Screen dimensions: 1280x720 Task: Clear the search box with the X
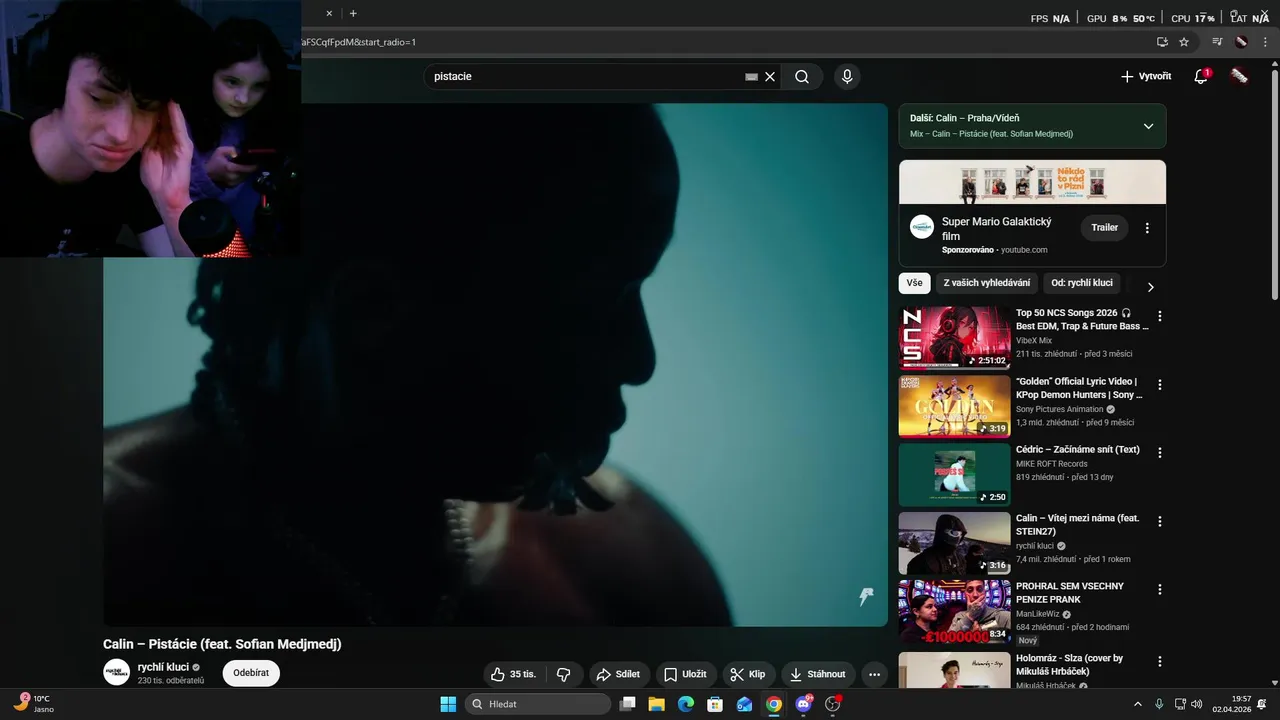(770, 77)
